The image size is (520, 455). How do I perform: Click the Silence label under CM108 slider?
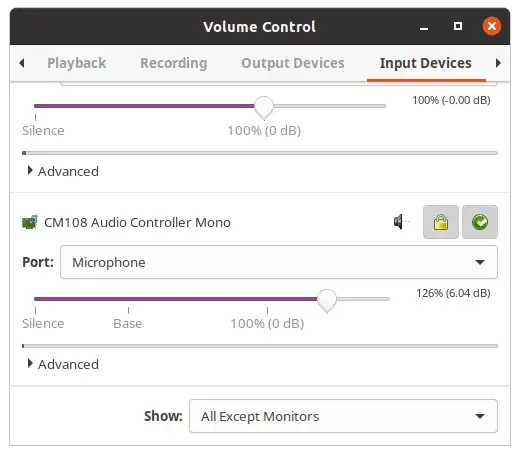pyautogui.click(x=43, y=323)
